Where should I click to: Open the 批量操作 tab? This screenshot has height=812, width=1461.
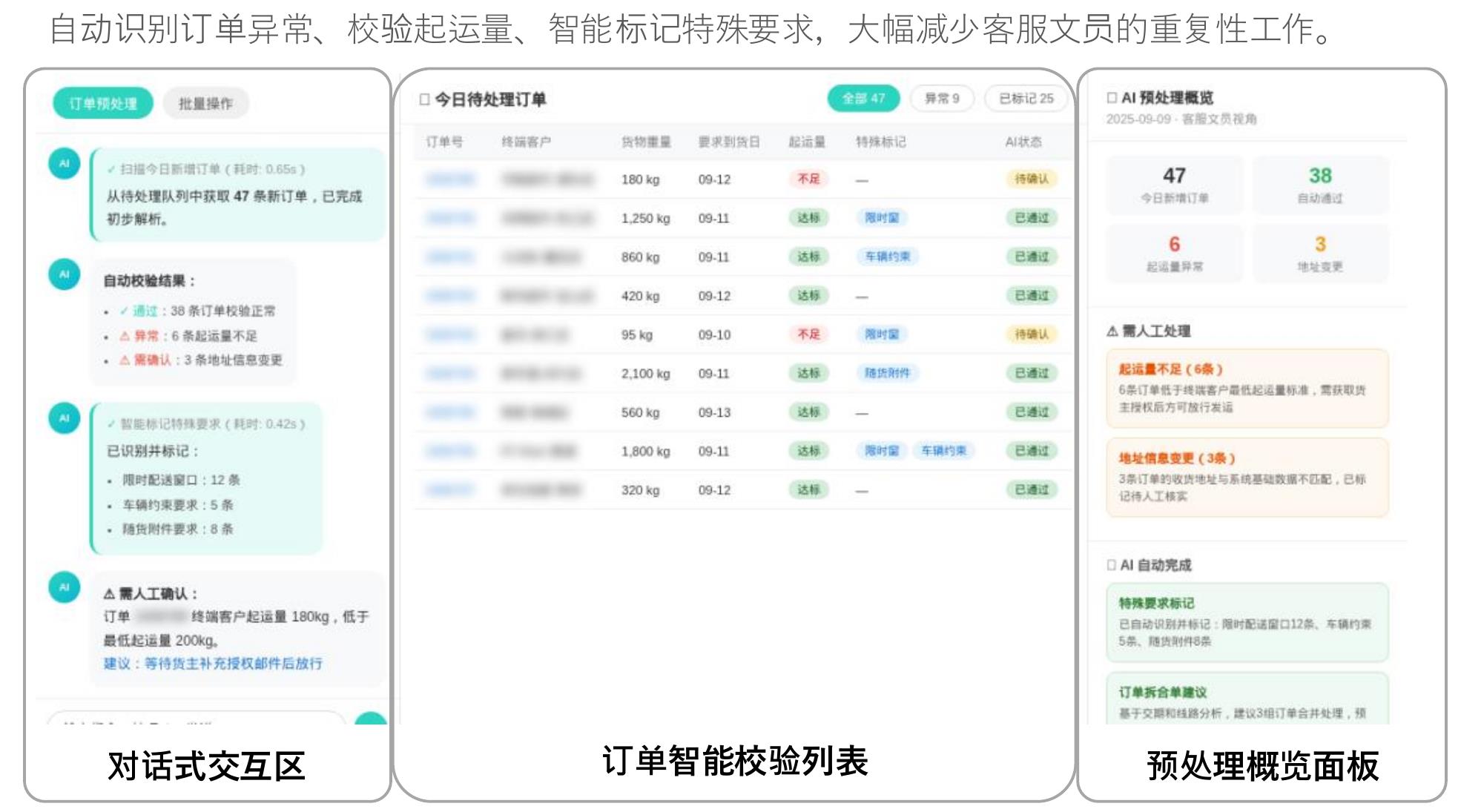click(x=205, y=103)
